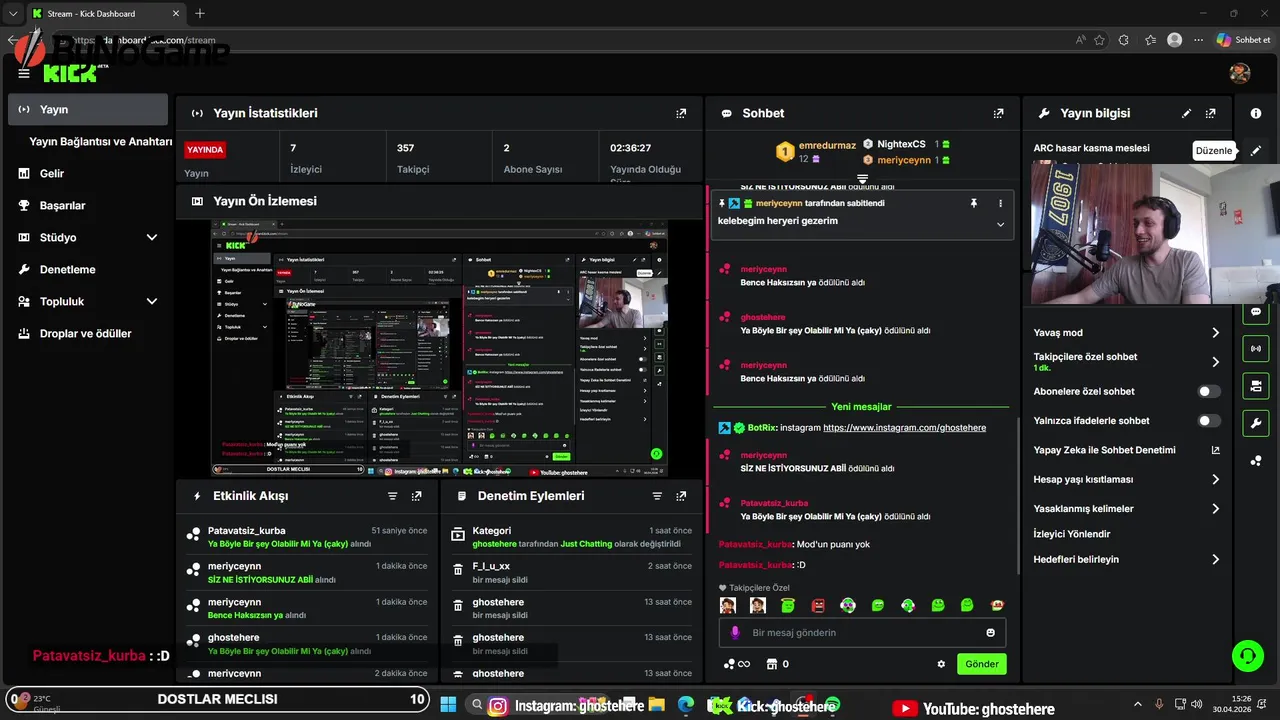This screenshot has width=1280, height=720.
Task: Open Hedefleri belirleyin chevron
Action: (x=1215, y=560)
